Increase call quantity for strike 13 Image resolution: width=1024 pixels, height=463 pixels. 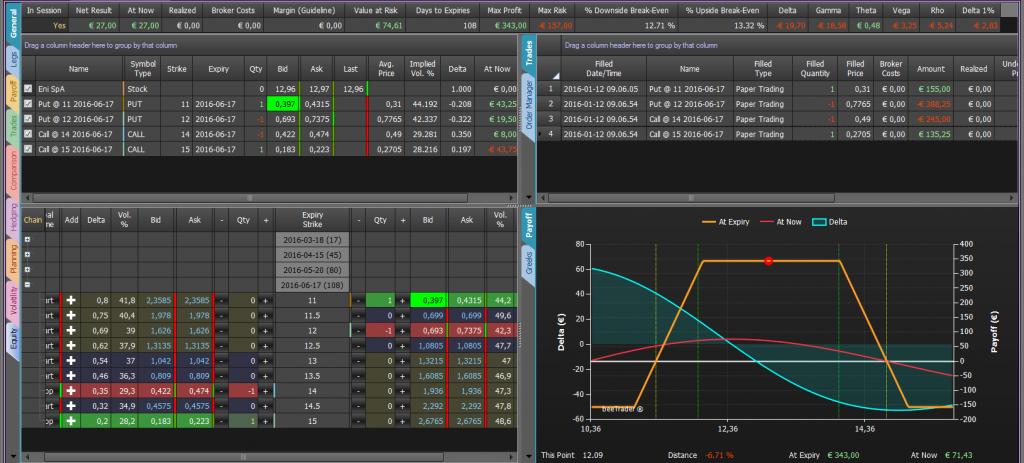[265, 360]
